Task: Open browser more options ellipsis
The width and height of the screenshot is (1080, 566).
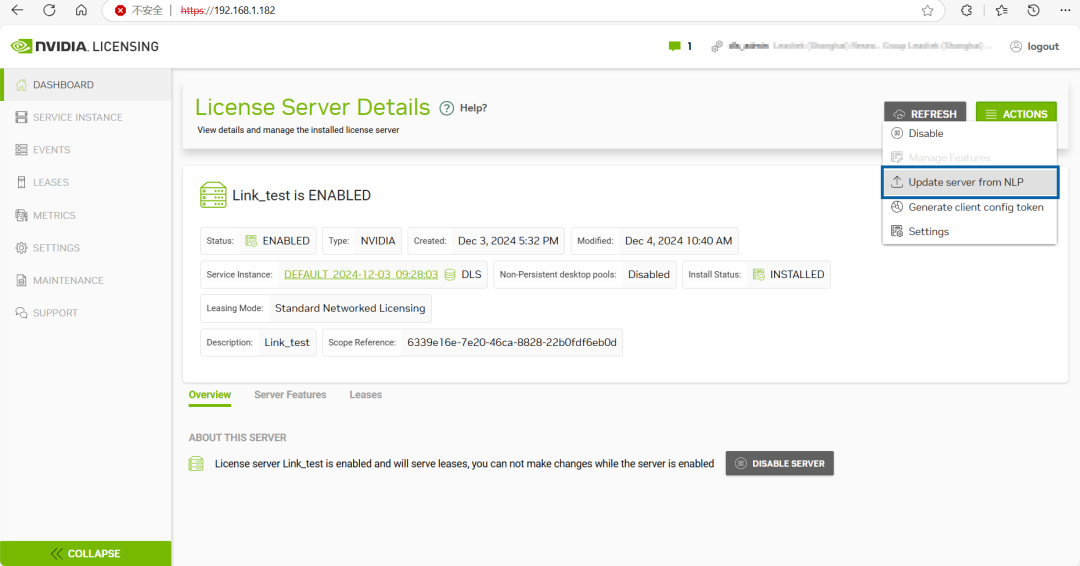Action: click(x=1065, y=10)
